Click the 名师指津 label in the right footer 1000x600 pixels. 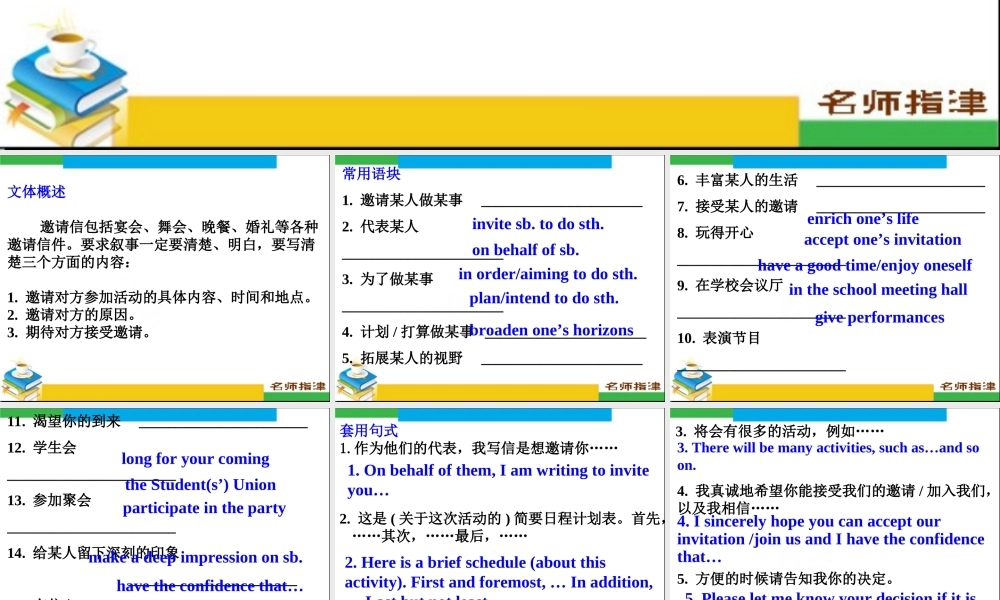966,385
